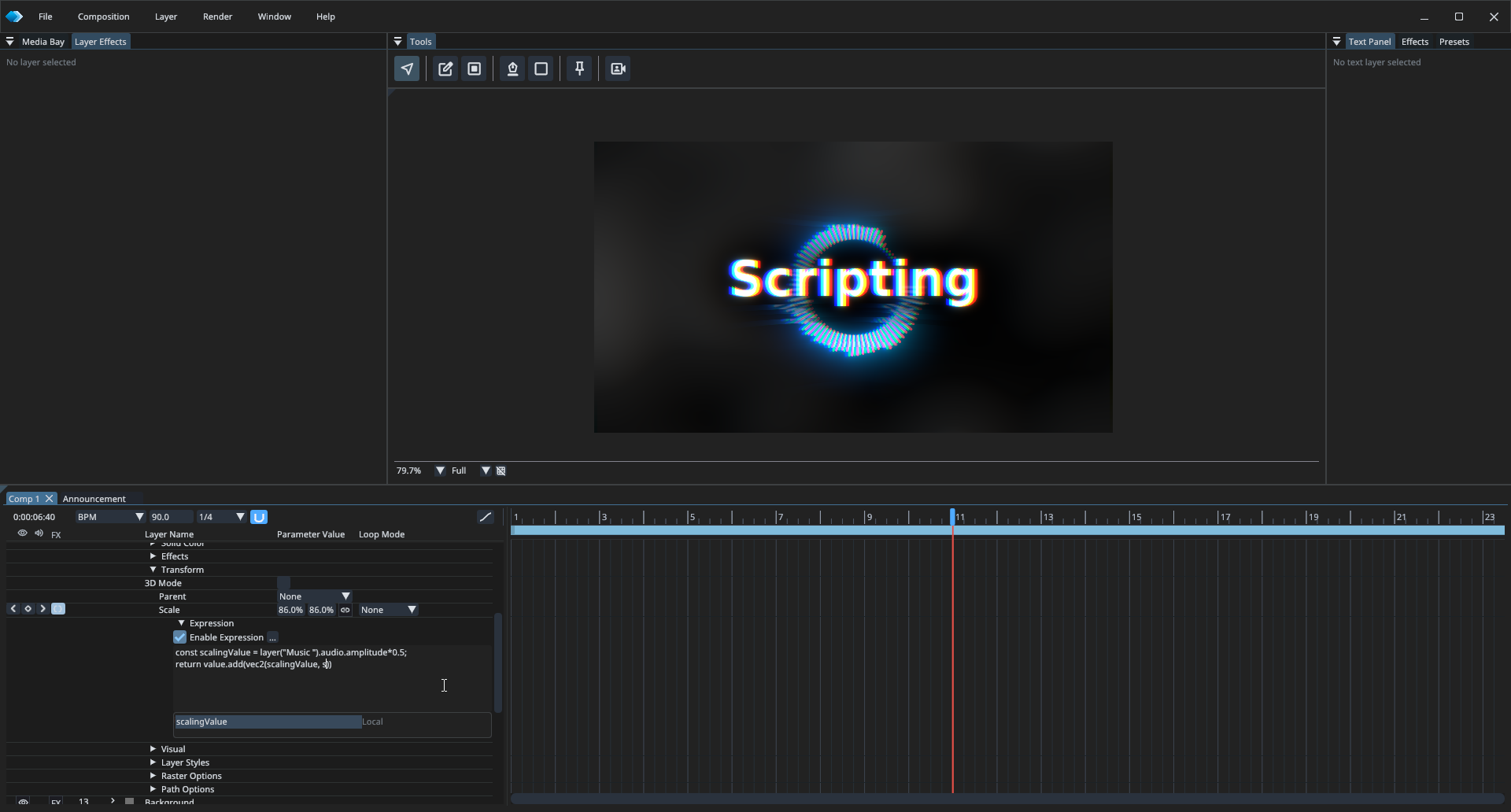Open the File menu

(x=46, y=17)
